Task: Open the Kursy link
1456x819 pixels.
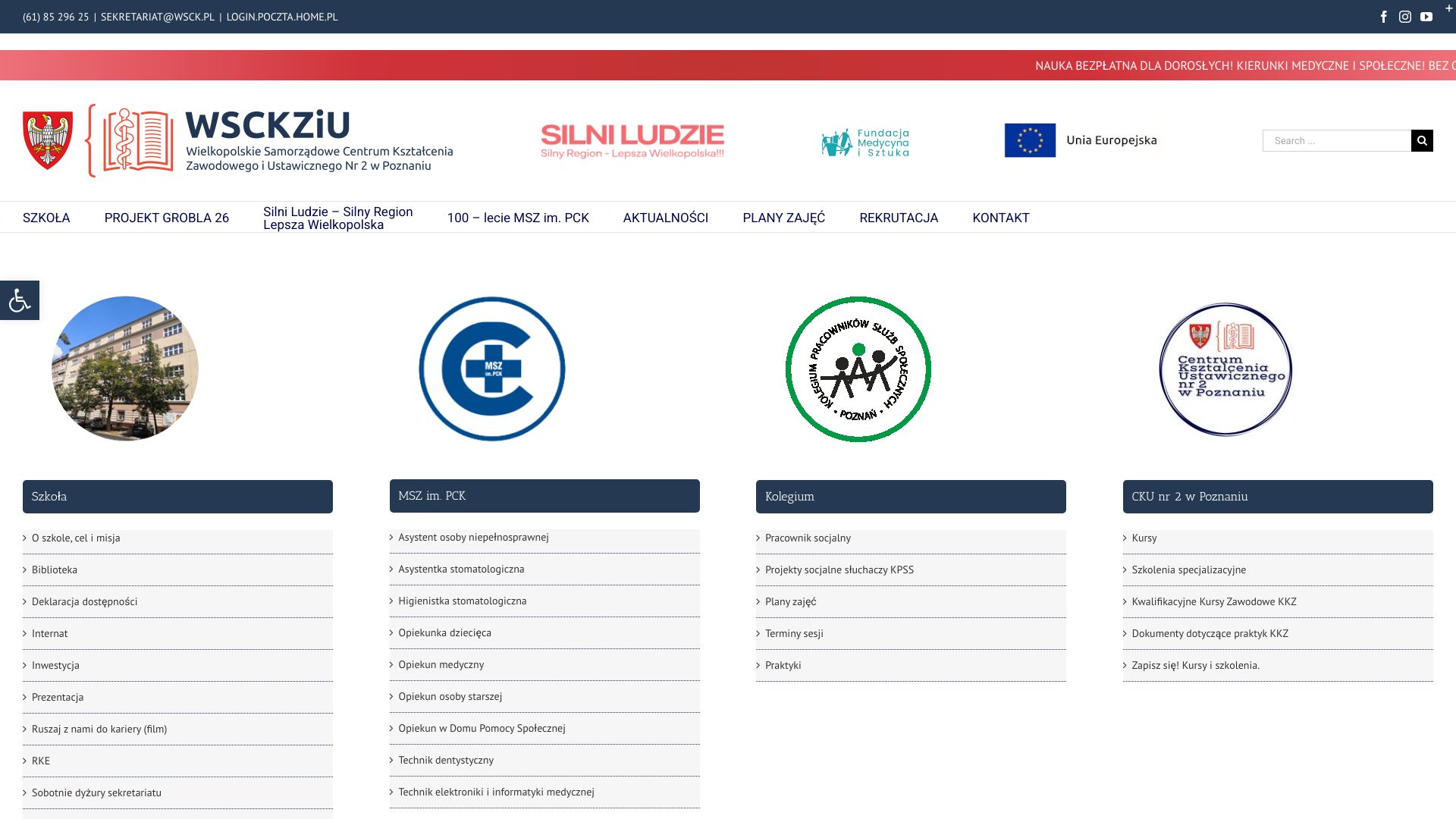Action: pos(1144,538)
